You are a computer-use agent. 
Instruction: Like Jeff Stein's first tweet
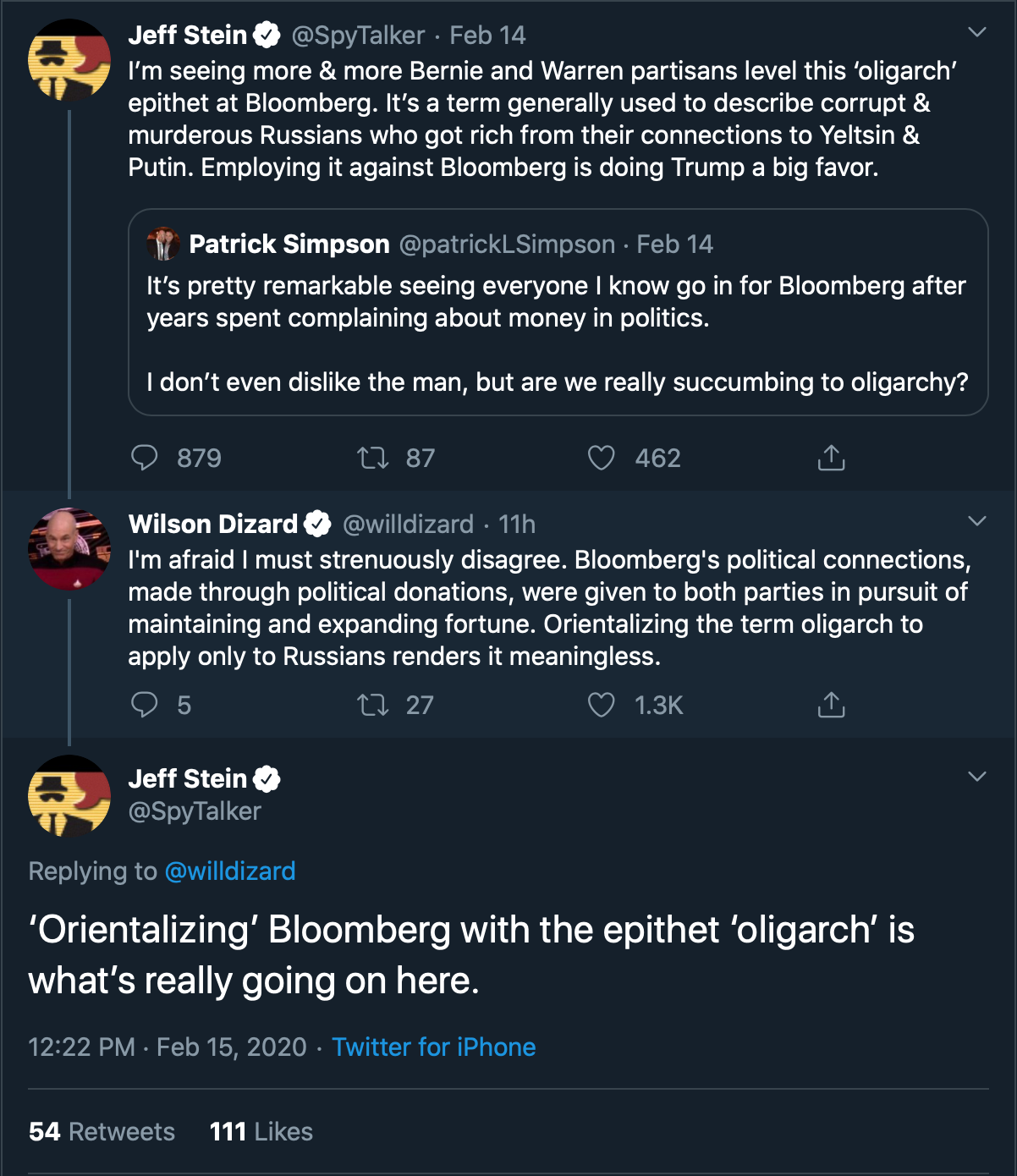[x=601, y=458]
